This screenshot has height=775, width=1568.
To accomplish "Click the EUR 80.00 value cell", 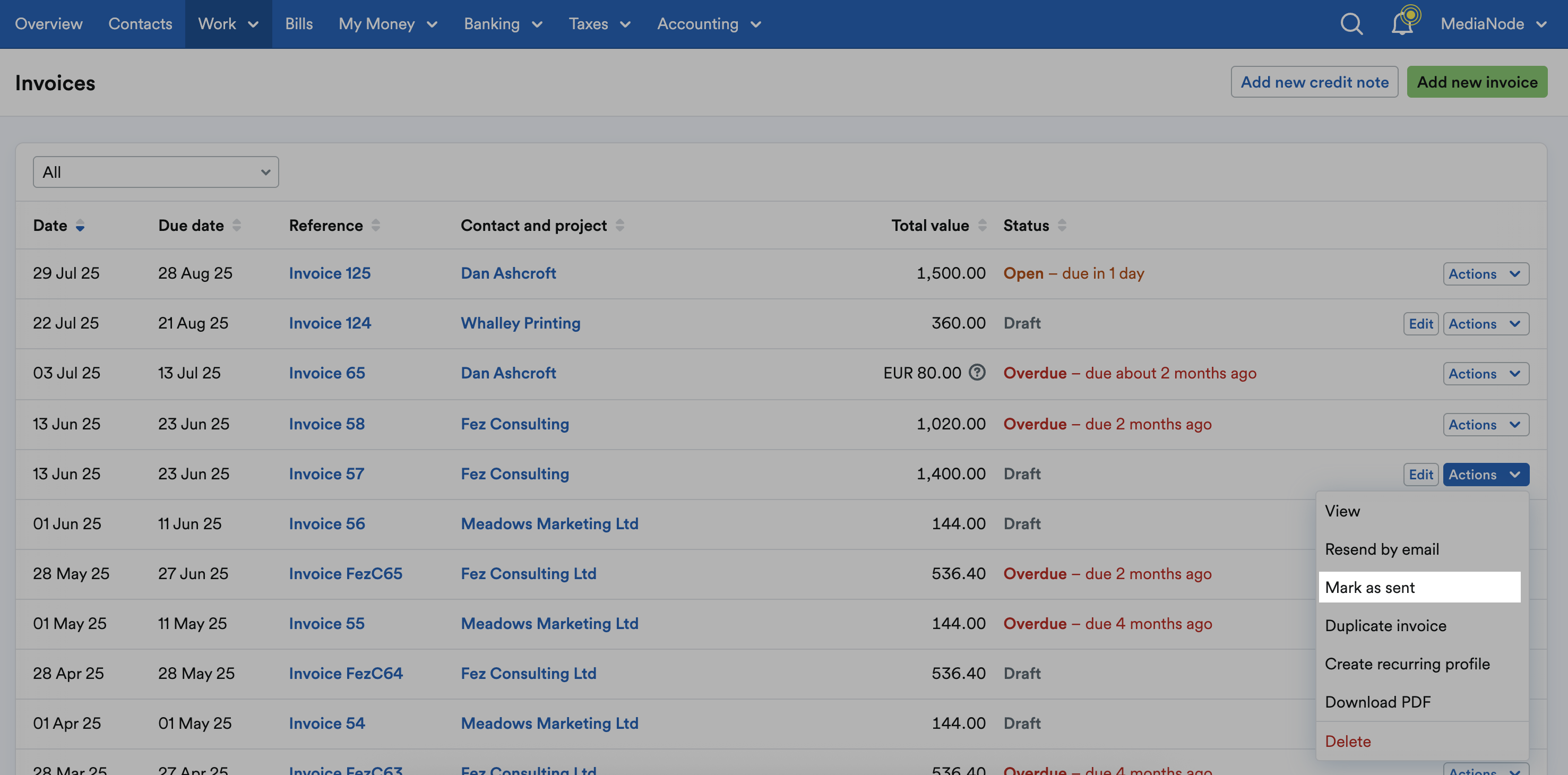I will [x=922, y=373].
